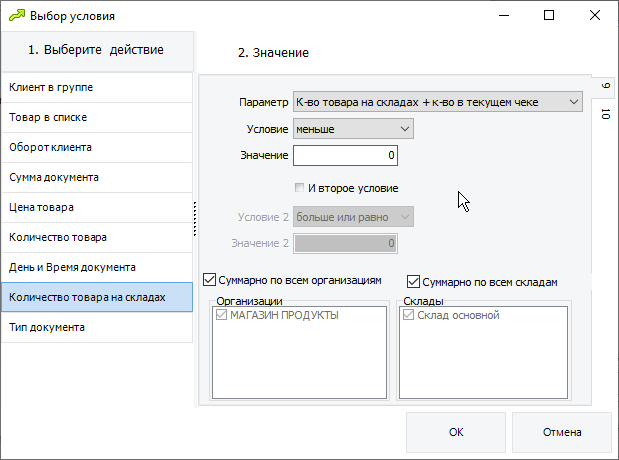Pick 'Количество товара' action
The height and width of the screenshot is (460, 619).
click(x=97, y=237)
